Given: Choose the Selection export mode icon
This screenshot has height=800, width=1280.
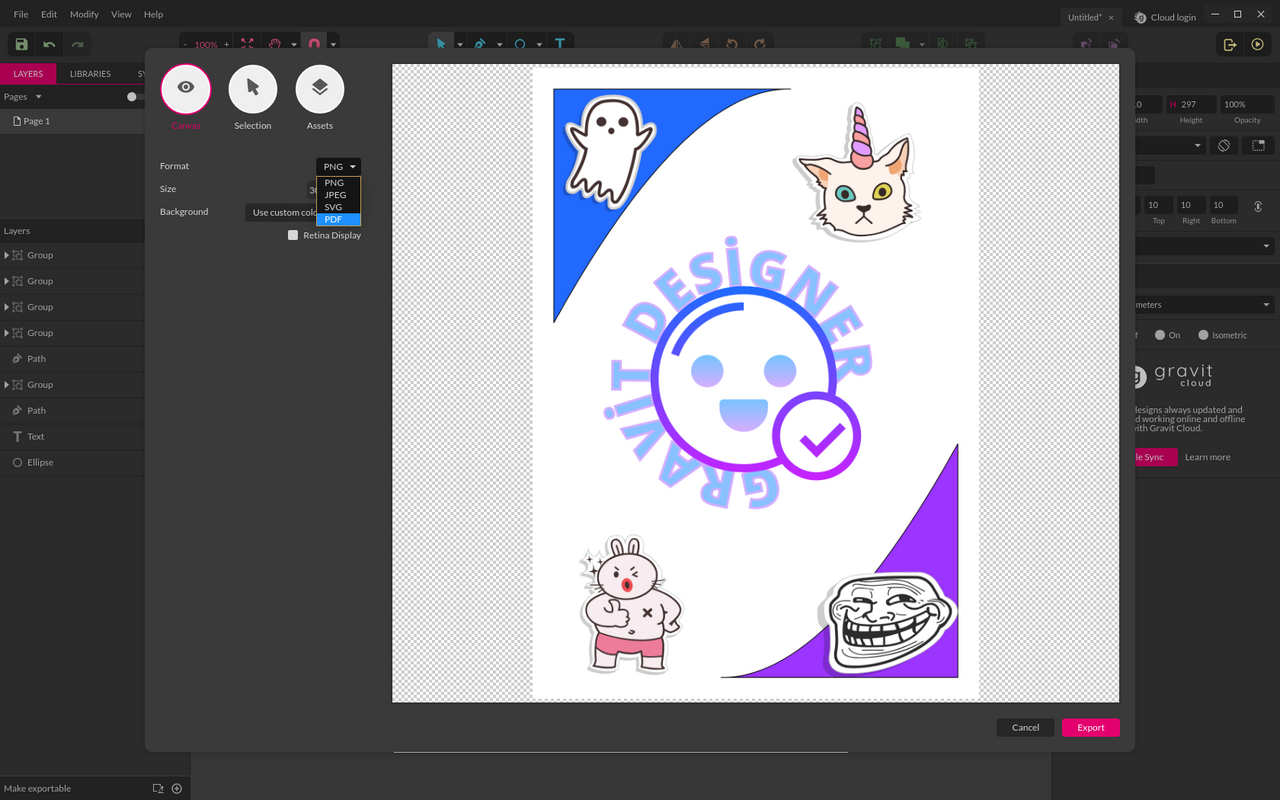Looking at the screenshot, I should click(x=253, y=90).
